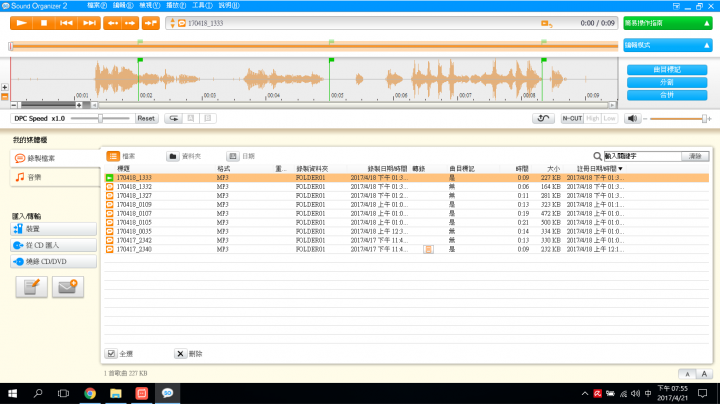Open the 編輯 Edit menu
720x405 pixels.
pyautogui.click(x=123, y=6)
